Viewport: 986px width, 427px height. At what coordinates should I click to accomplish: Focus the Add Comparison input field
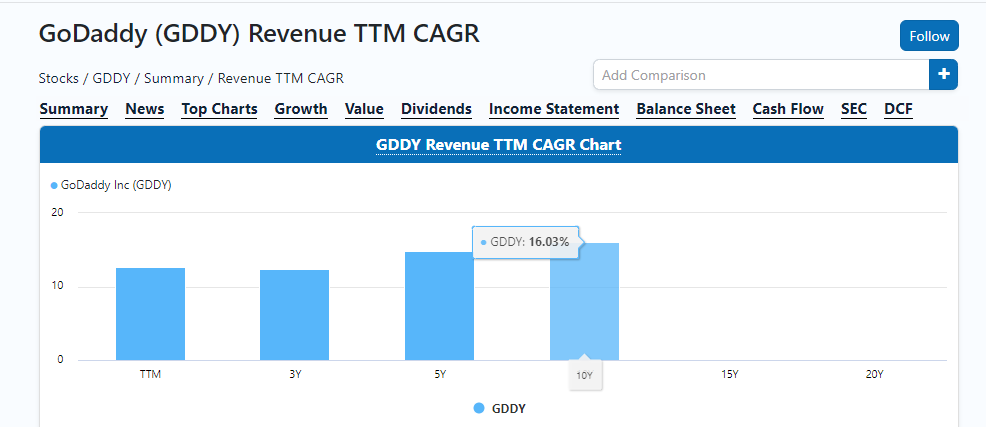tap(761, 75)
